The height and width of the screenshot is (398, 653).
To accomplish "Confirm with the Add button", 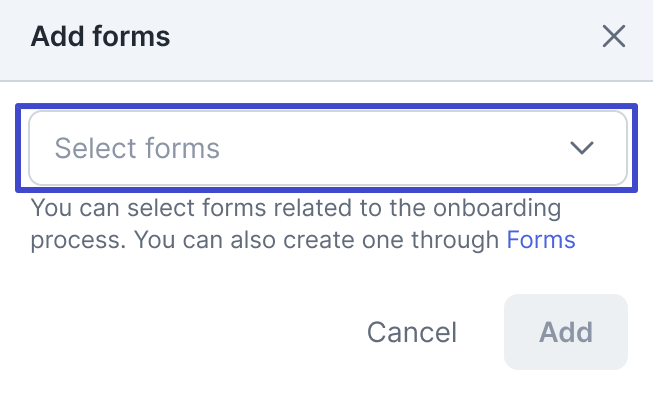I will click(566, 332).
